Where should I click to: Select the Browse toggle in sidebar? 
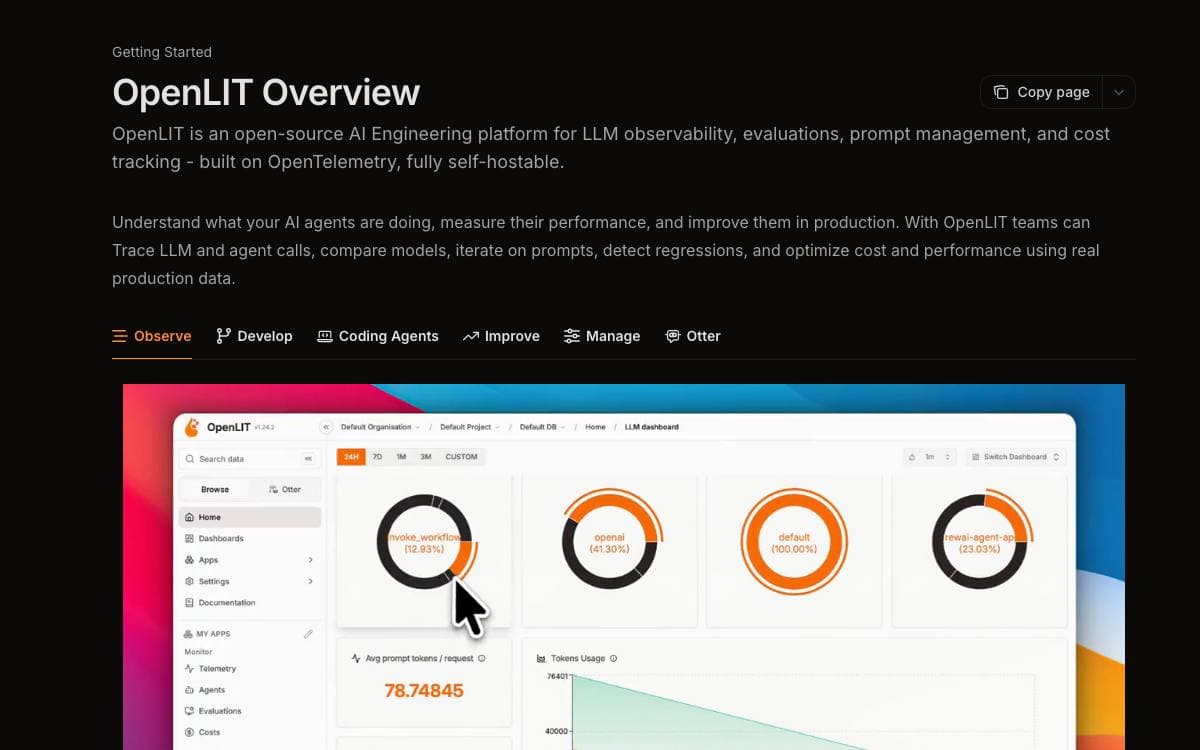coord(214,490)
